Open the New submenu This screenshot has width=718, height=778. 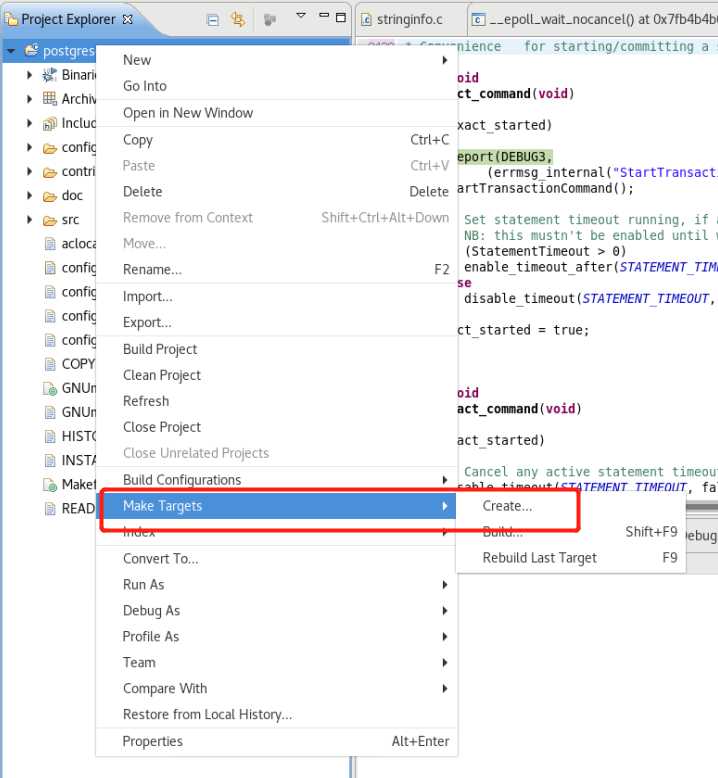[276, 60]
